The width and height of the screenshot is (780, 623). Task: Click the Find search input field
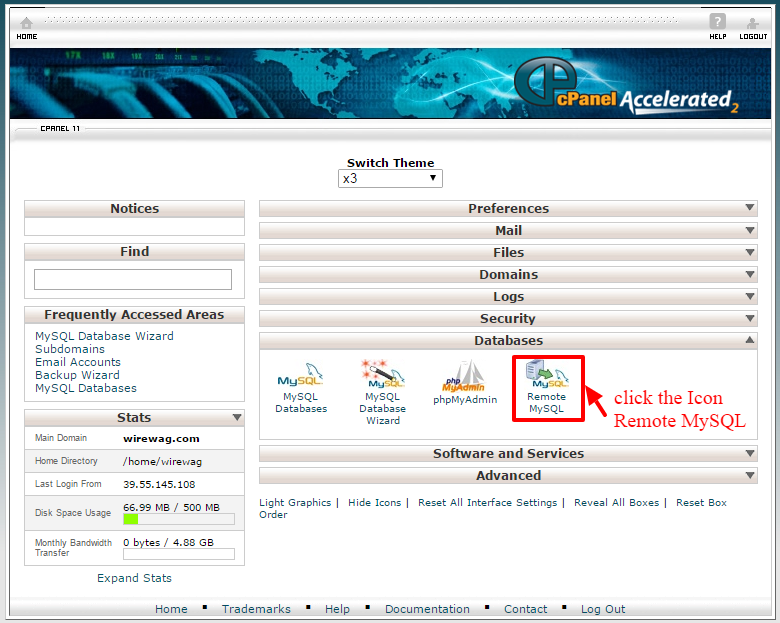coord(133,280)
